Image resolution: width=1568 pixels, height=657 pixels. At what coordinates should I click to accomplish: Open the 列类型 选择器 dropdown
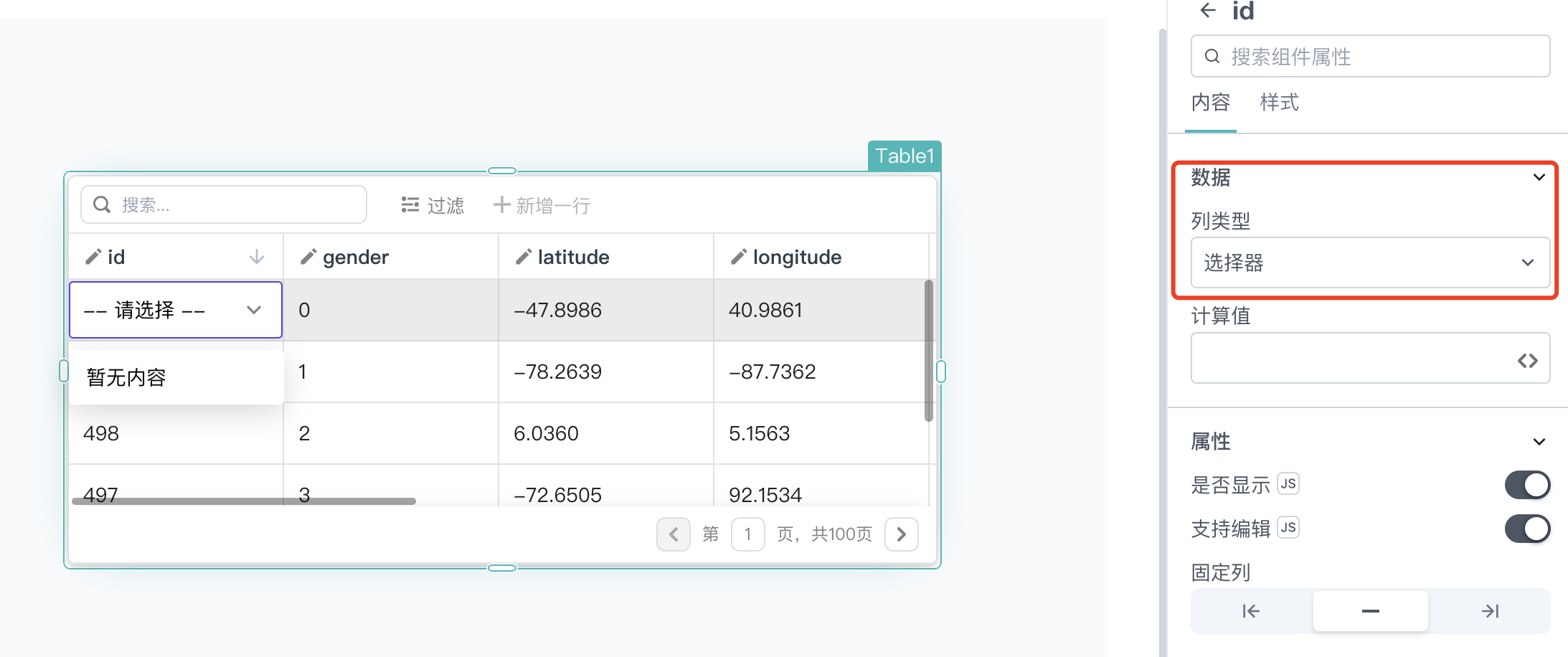click(x=1370, y=263)
